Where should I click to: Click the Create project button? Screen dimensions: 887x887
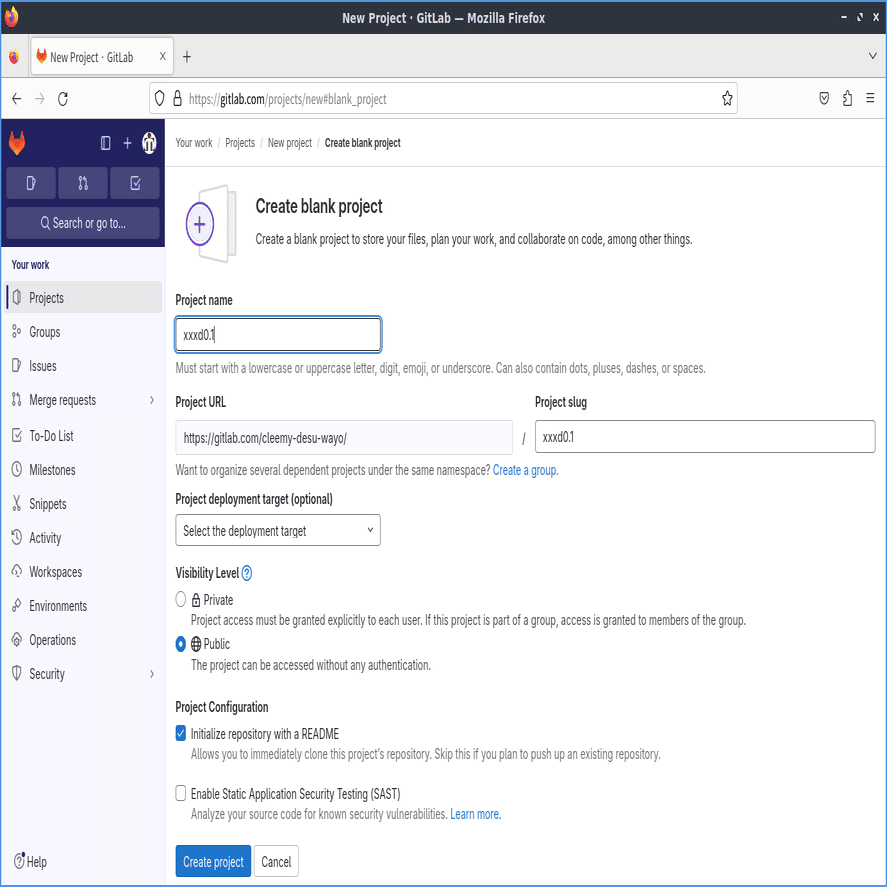point(213,862)
